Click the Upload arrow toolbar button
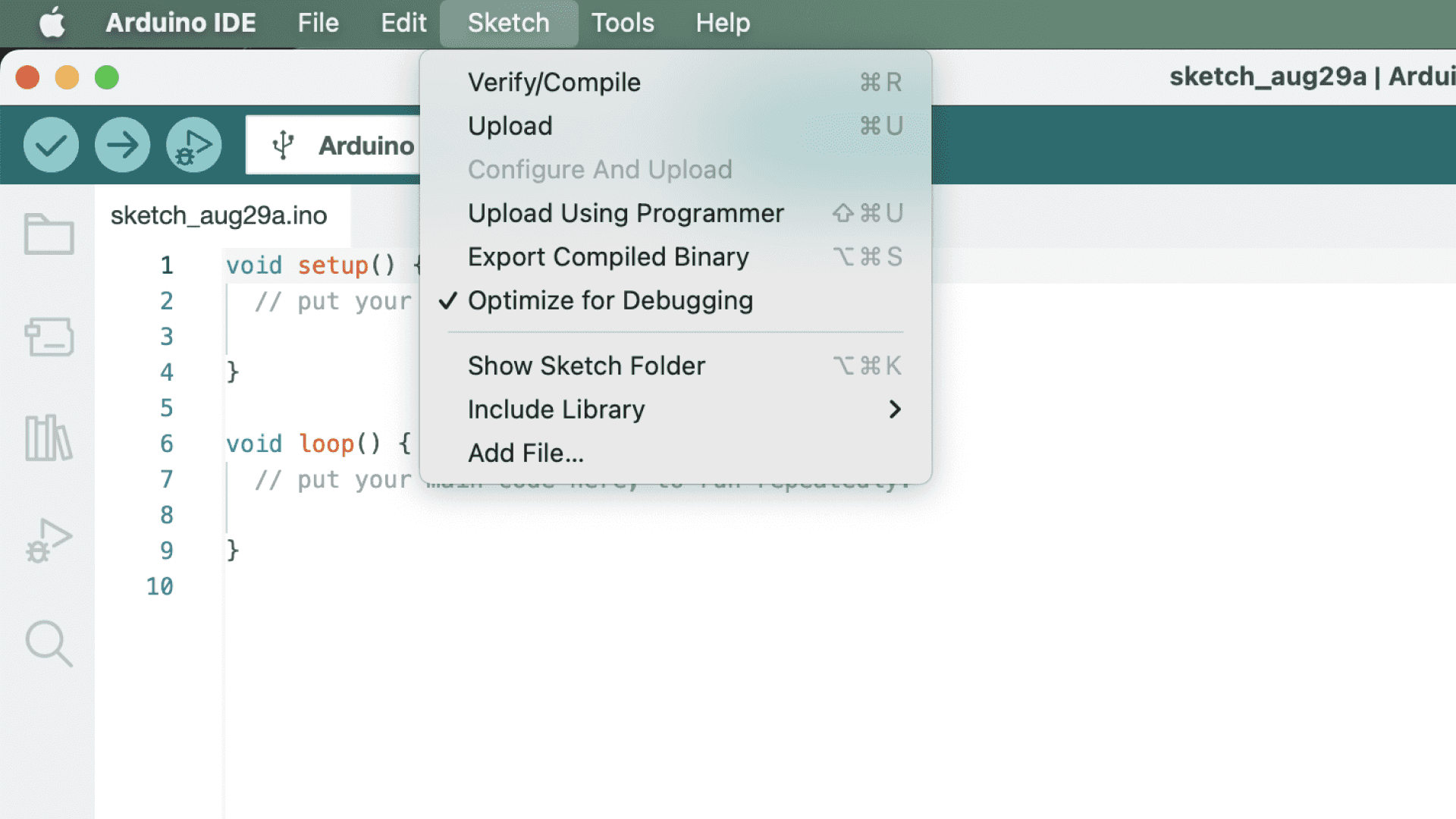Image resolution: width=1456 pixels, height=819 pixels. click(122, 145)
